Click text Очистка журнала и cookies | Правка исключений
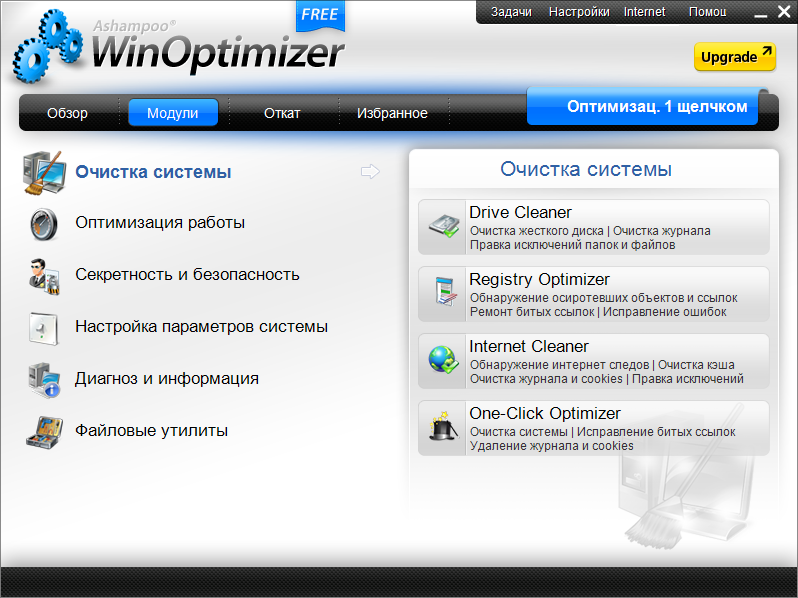The width and height of the screenshot is (798, 598). click(607, 379)
